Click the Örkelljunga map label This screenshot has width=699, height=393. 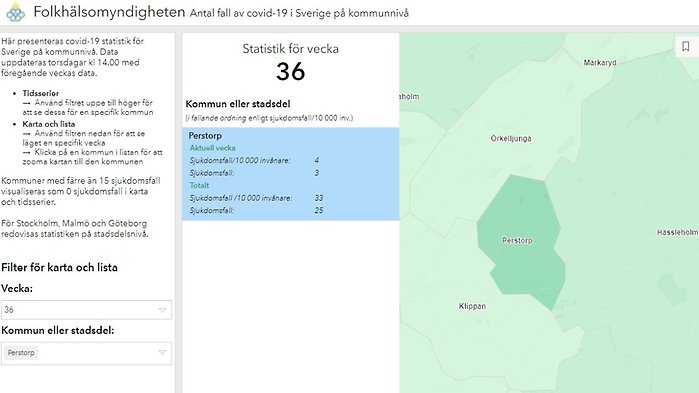click(511, 139)
